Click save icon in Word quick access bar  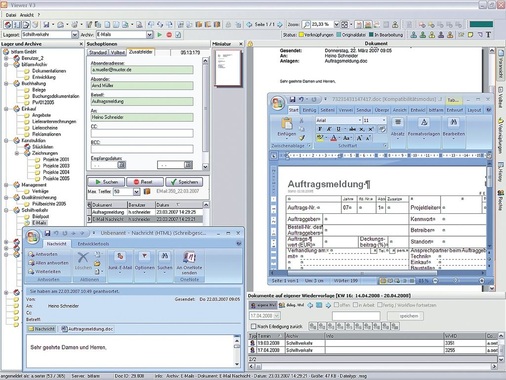[292, 99]
